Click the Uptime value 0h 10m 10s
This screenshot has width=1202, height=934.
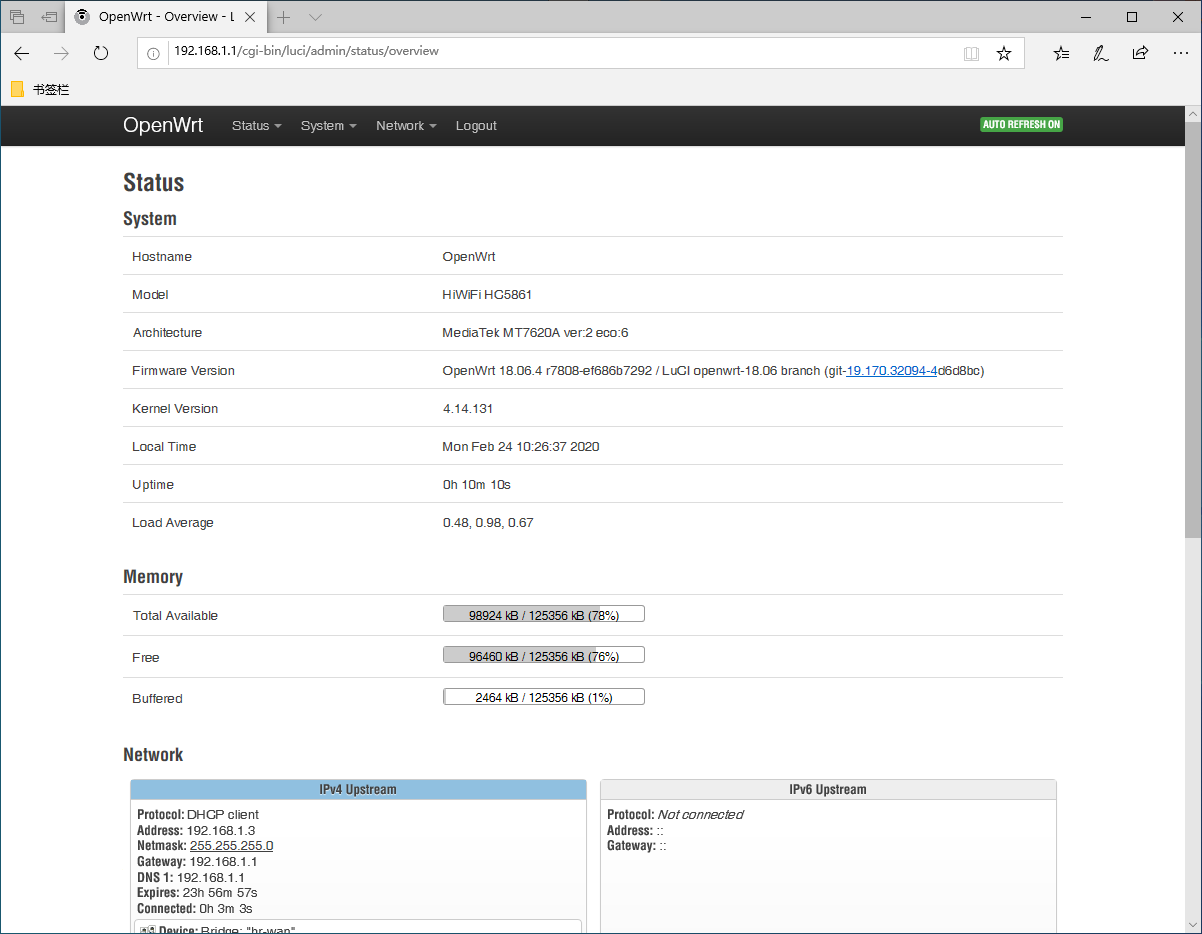tap(477, 485)
